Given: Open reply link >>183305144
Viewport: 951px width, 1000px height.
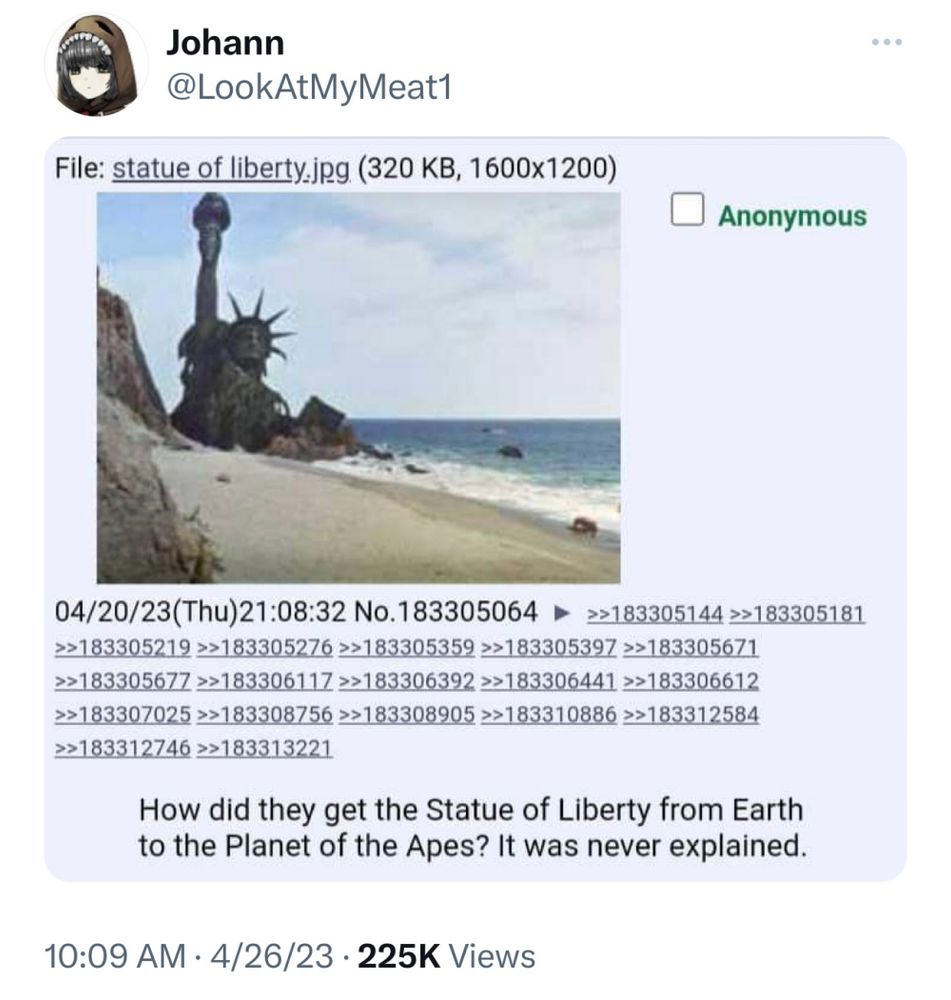Looking at the screenshot, I should pyautogui.click(x=655, y=614).
